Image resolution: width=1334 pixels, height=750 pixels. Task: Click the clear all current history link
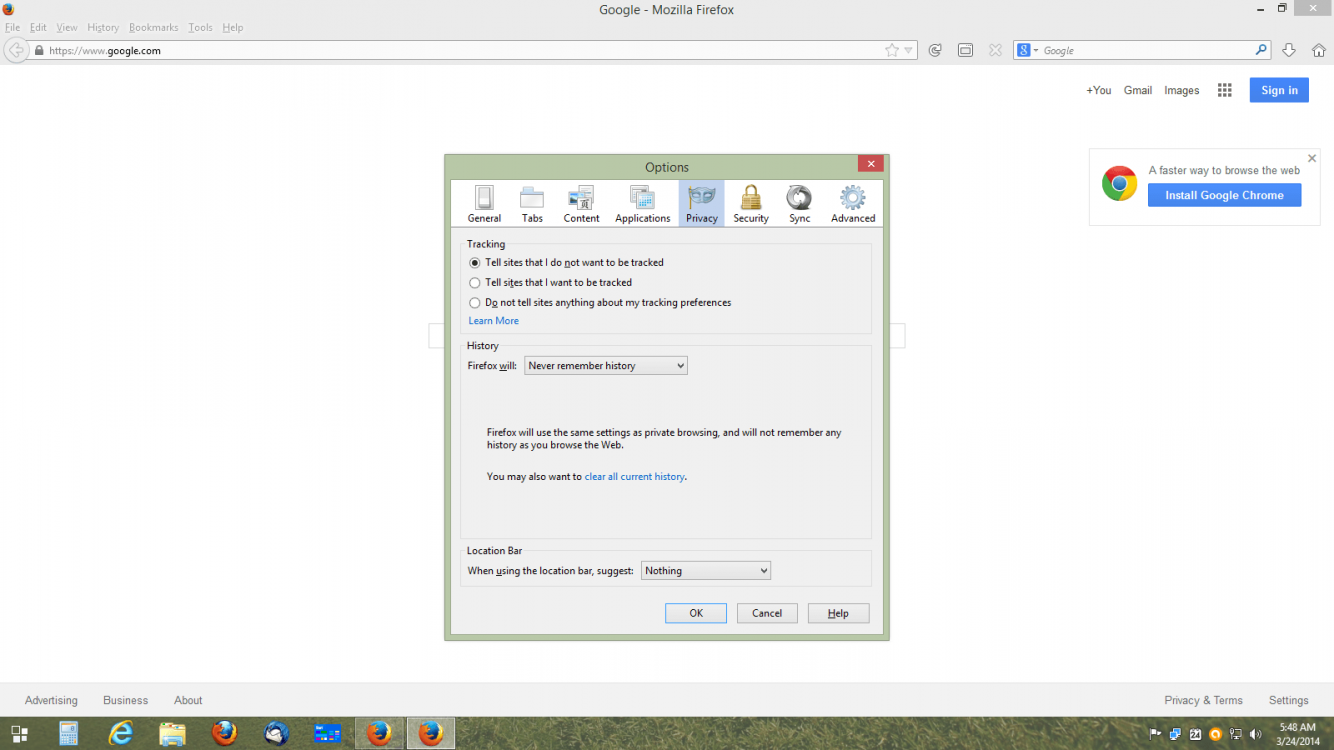635,477
